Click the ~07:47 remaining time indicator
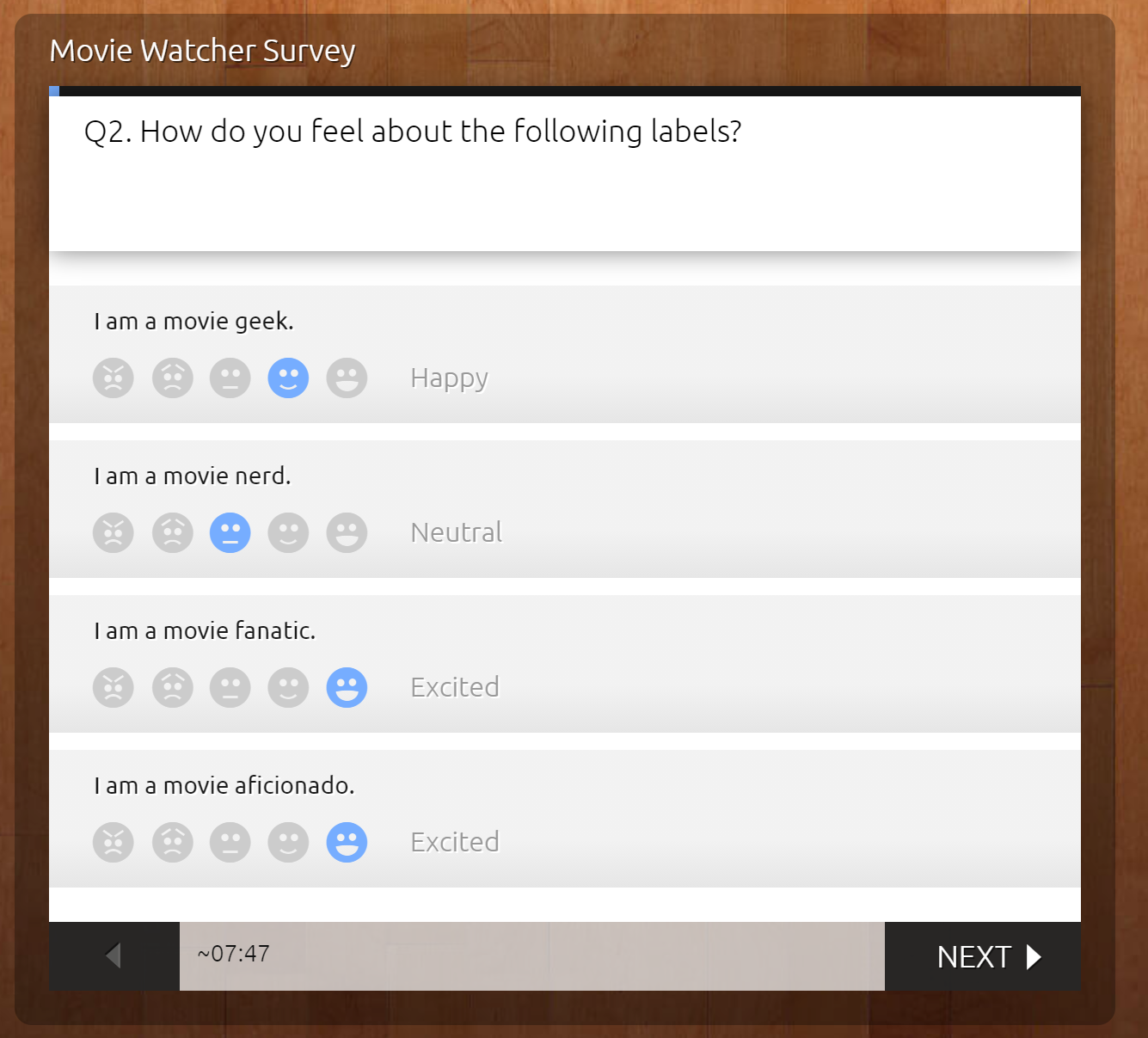 234,954
